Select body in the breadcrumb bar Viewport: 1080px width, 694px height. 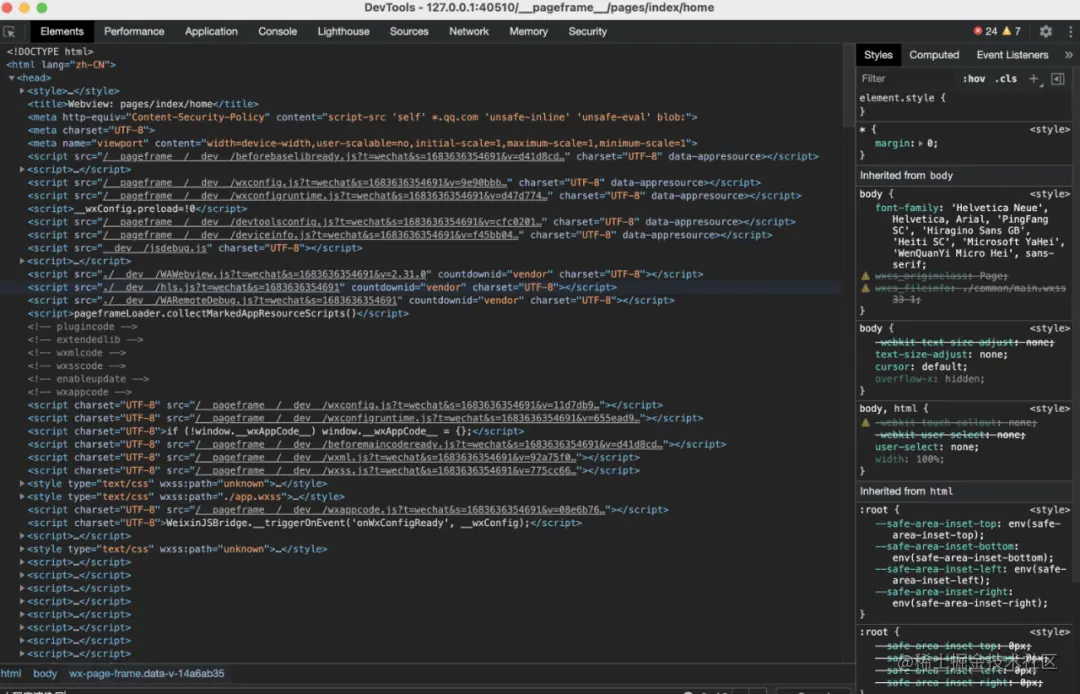pyautogui.click(x=45, y=673)
